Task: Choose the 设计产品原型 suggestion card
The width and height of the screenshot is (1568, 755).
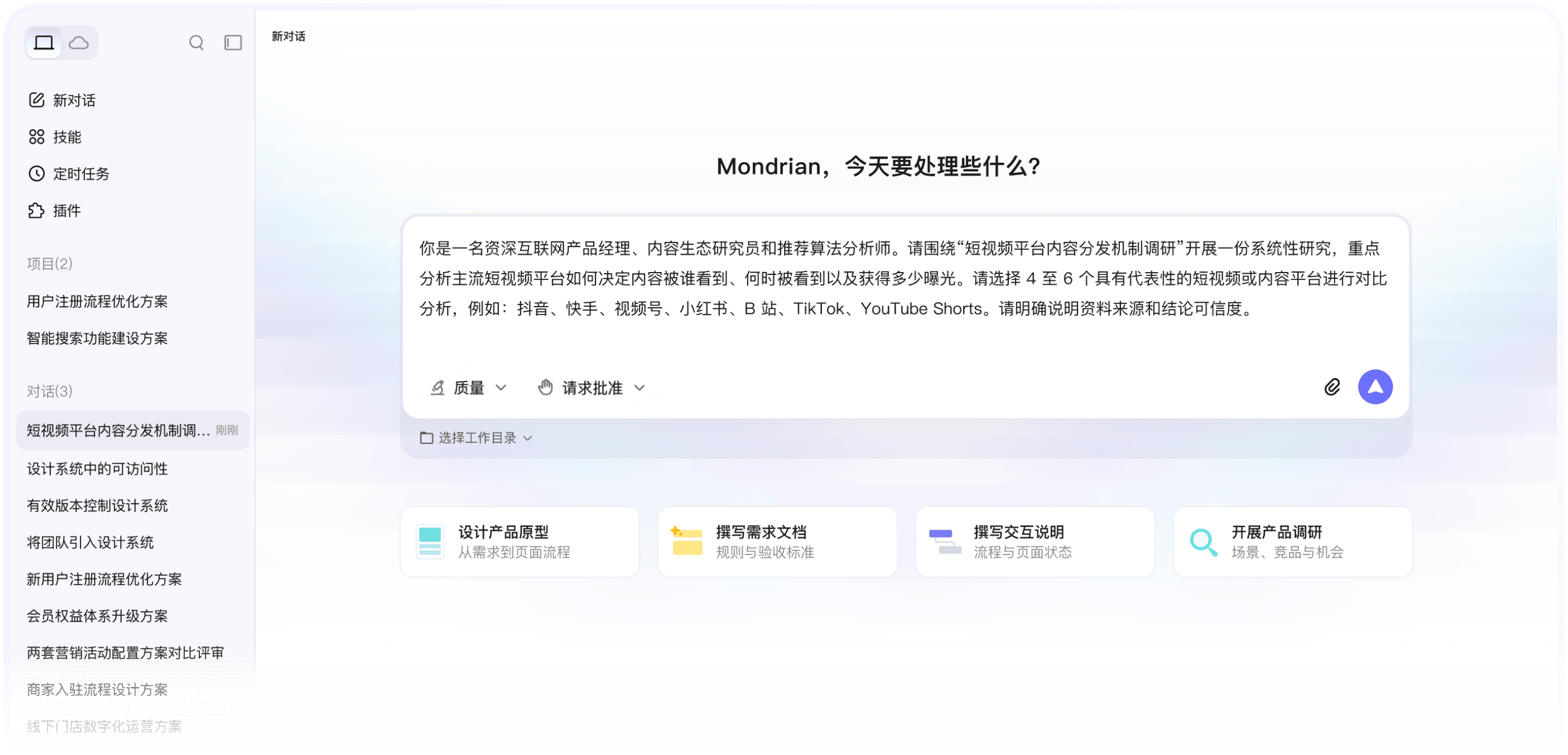Action: click(x=520, y=542)
